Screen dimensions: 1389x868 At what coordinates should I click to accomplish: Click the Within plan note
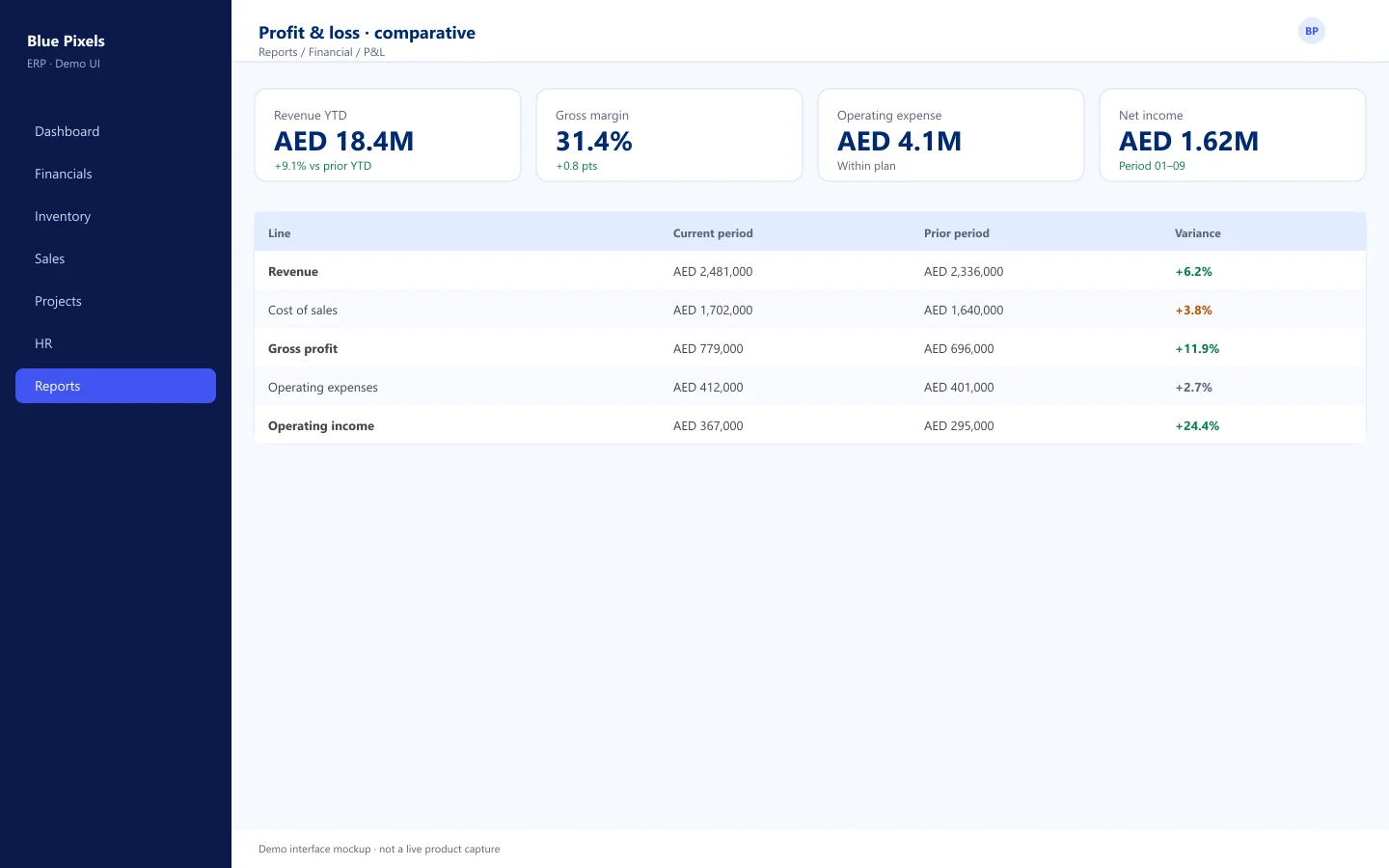point(866,166)
